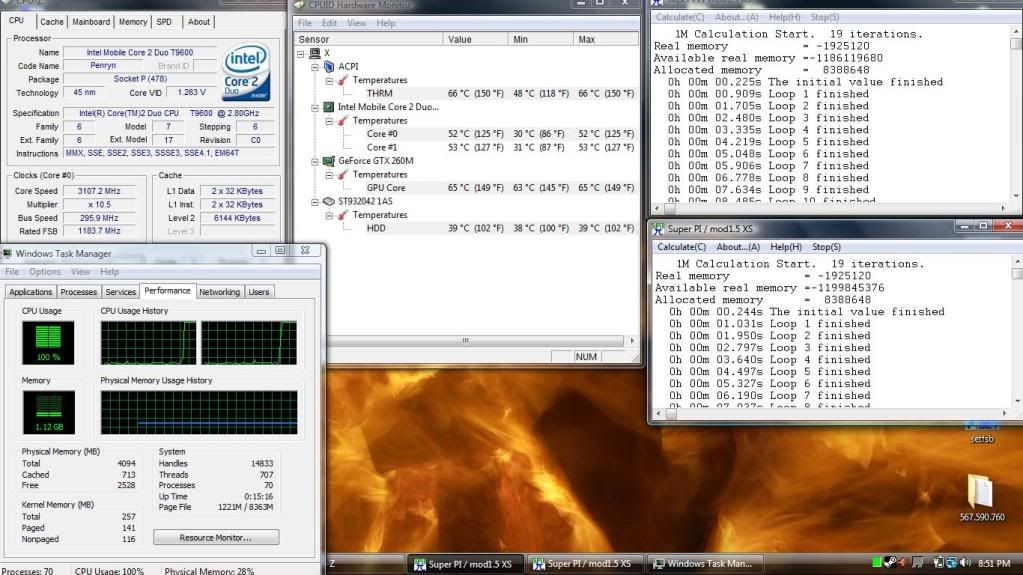This screenshot has height=575, width=1023.
Task: Click the thermometer icon under Intel Mobile Core 2 Duo
Action: [x=343, y=121]
